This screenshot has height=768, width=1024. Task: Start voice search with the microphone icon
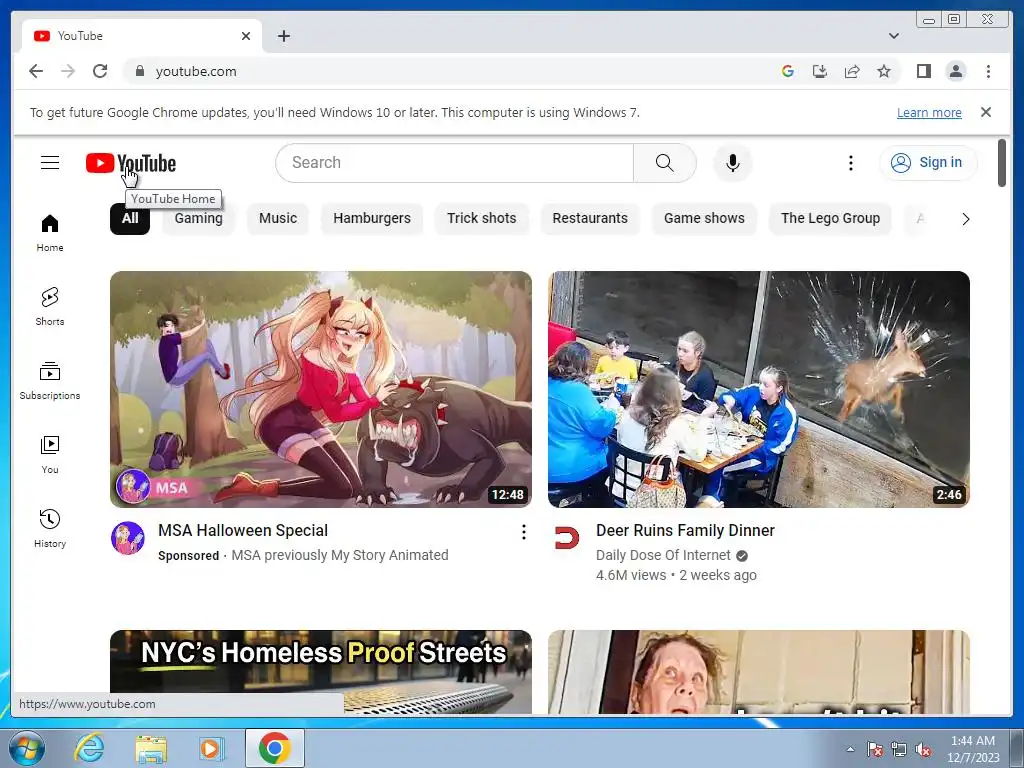point(733,163)
